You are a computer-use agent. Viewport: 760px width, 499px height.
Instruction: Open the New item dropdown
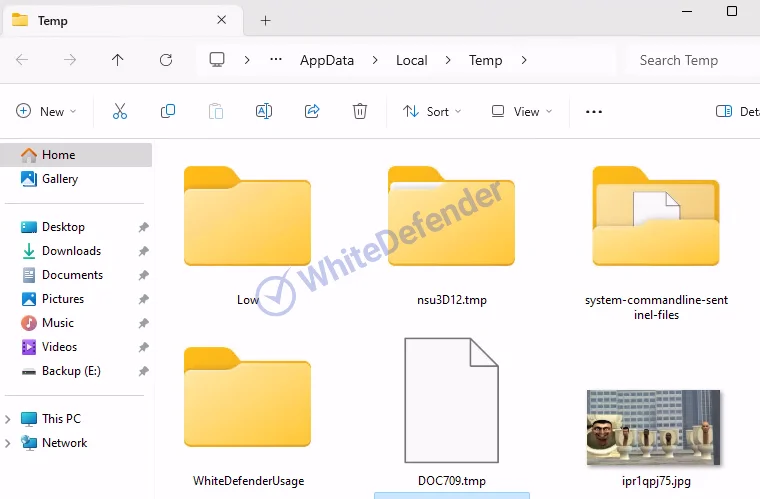(x=46, y=112)
